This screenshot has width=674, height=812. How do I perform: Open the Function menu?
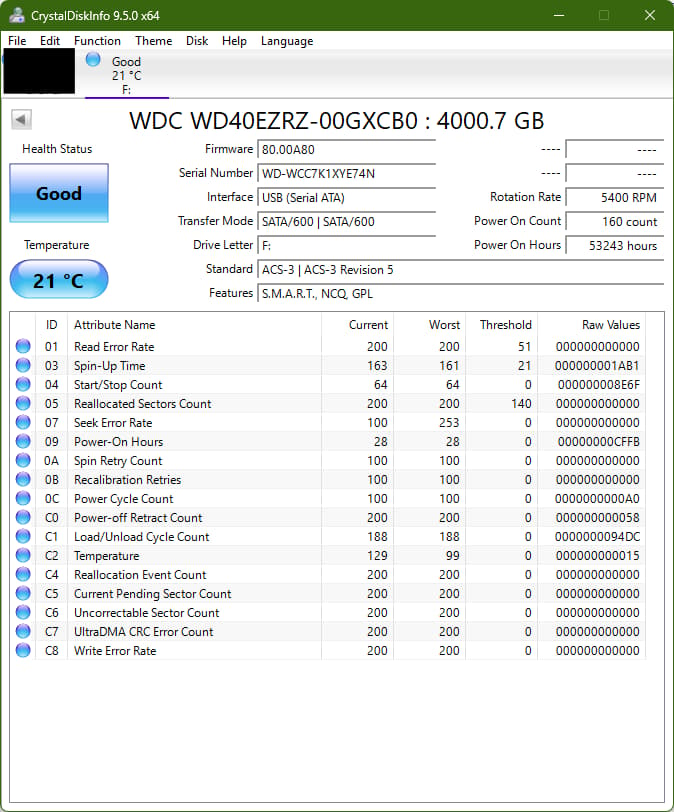click(97, 41)
